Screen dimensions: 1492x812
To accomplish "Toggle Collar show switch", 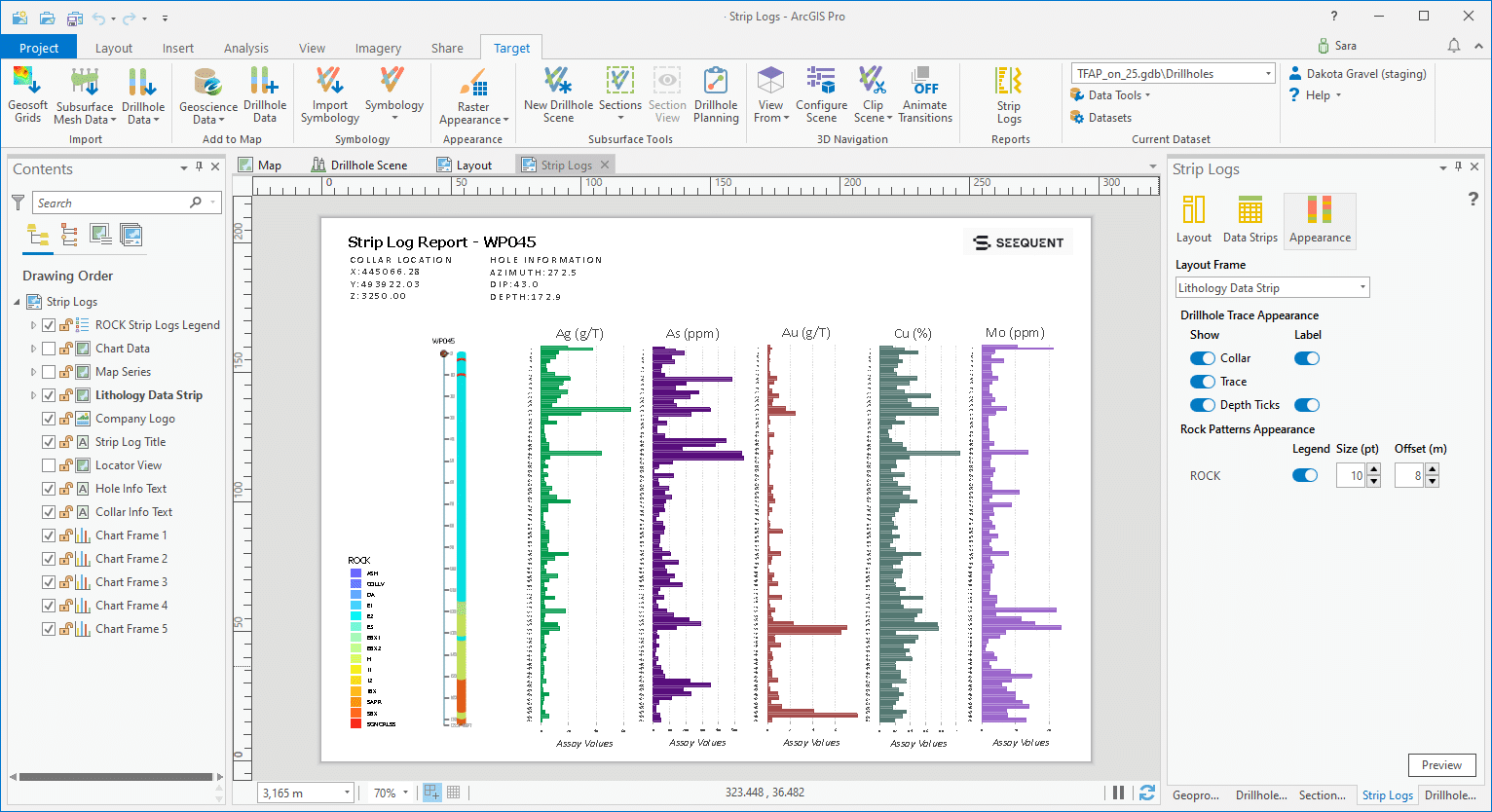I will click(1203, 358).
